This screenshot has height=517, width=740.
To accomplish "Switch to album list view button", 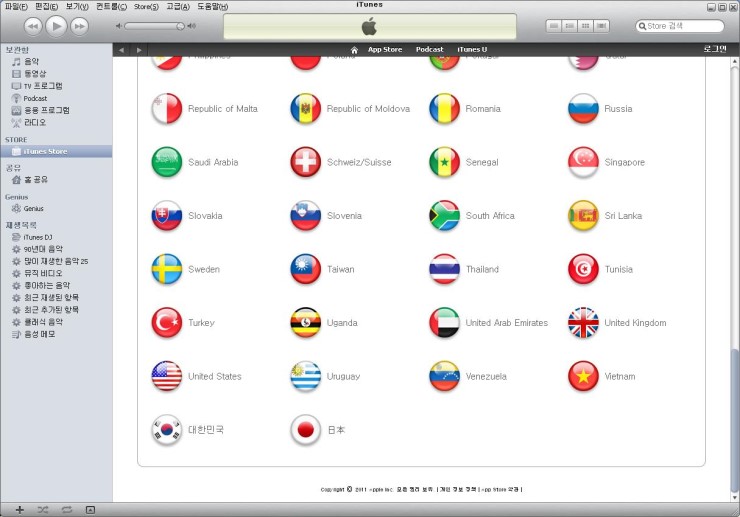I will pos(570,26).
